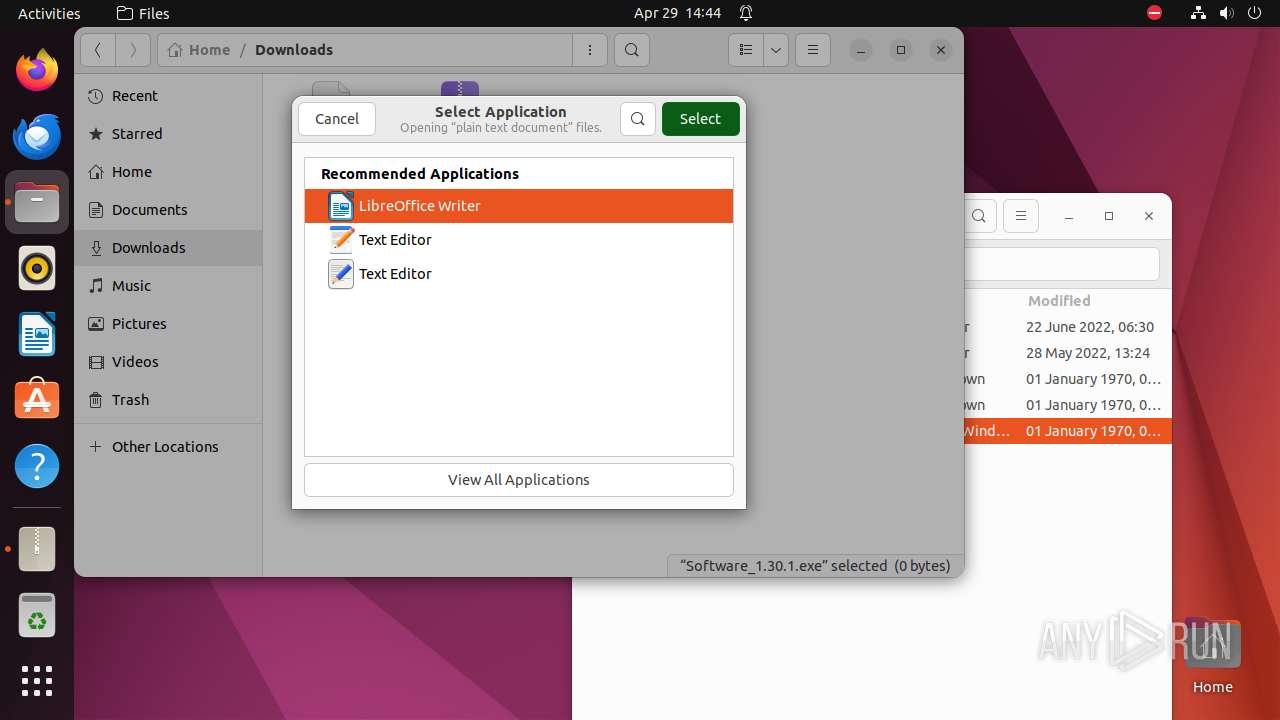Click the red do-not-disturb indicator in top bar

(x=1155, y=14)
